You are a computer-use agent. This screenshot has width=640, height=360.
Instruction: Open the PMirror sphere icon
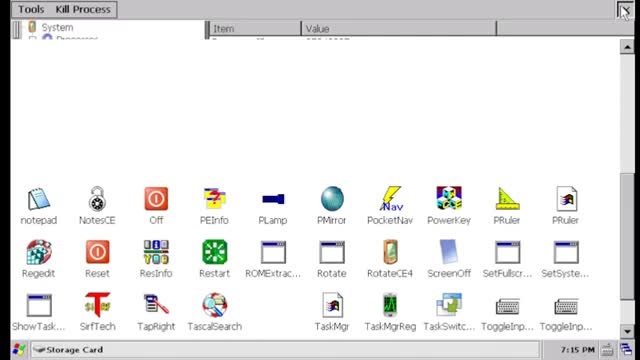(332, 199)
